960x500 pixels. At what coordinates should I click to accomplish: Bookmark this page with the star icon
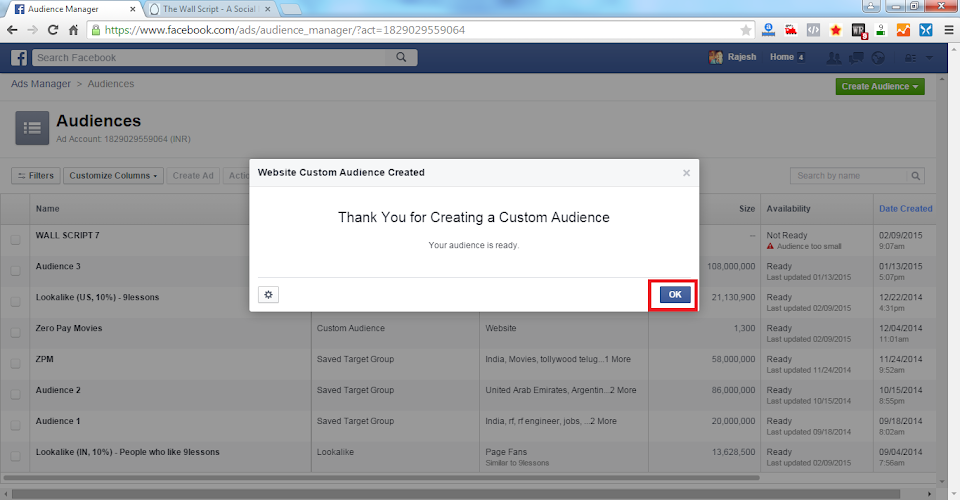pos(745,30)
